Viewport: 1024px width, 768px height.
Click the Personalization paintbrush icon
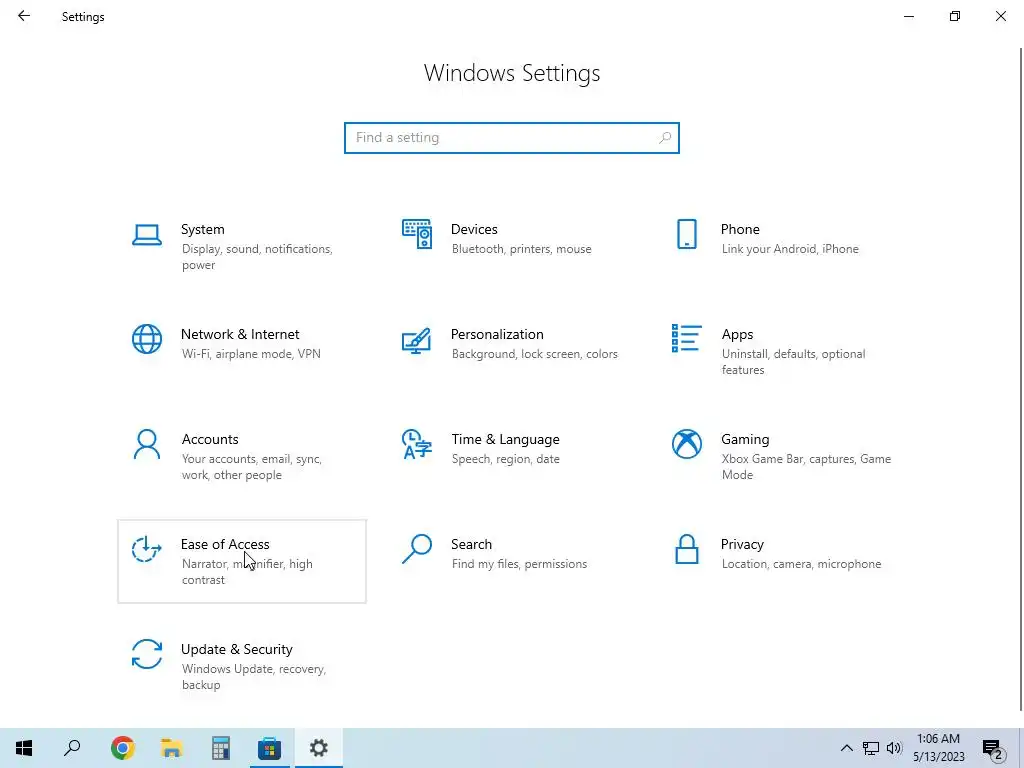(417, 340)
